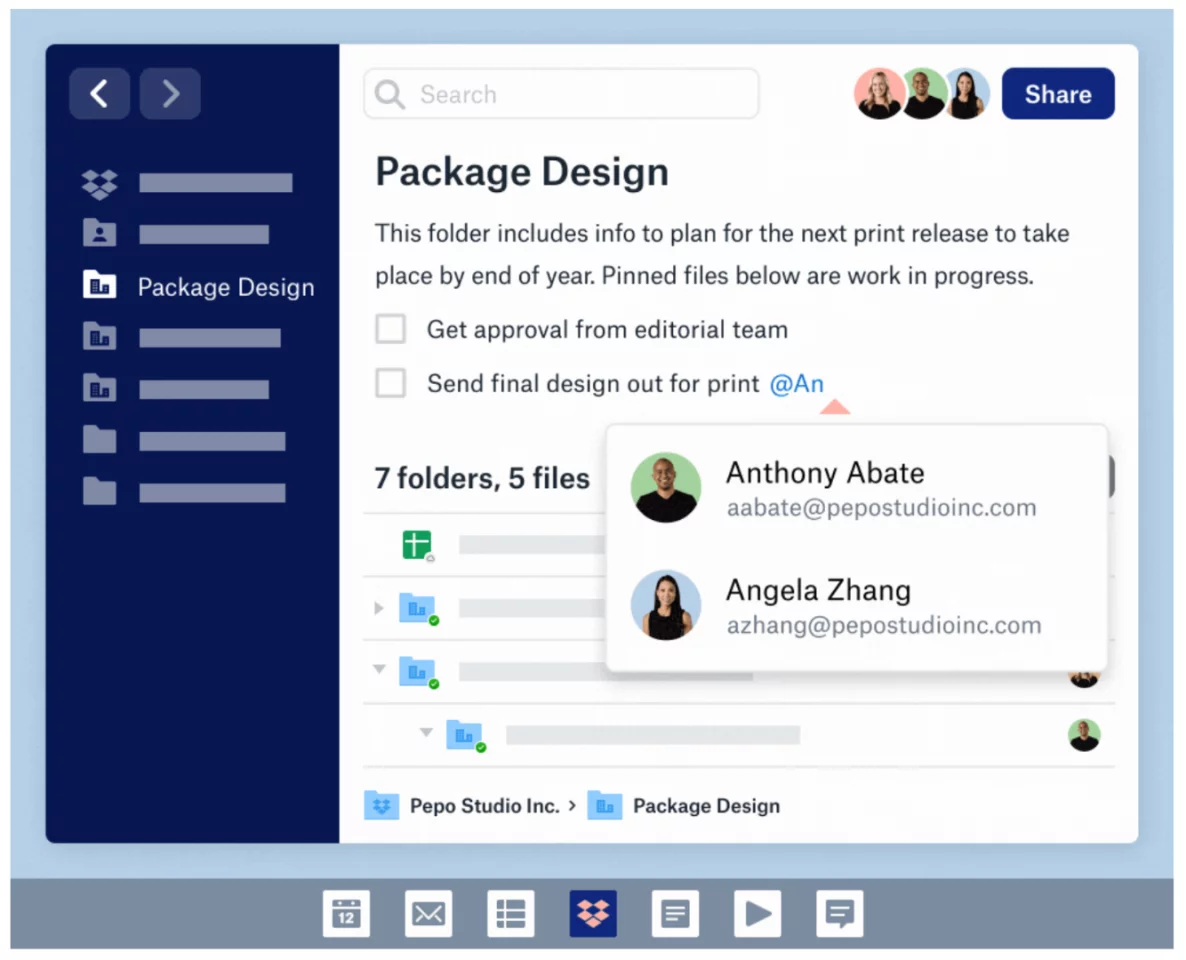Check the 'Get approval from editorial team' checkbox

(390, 329)
